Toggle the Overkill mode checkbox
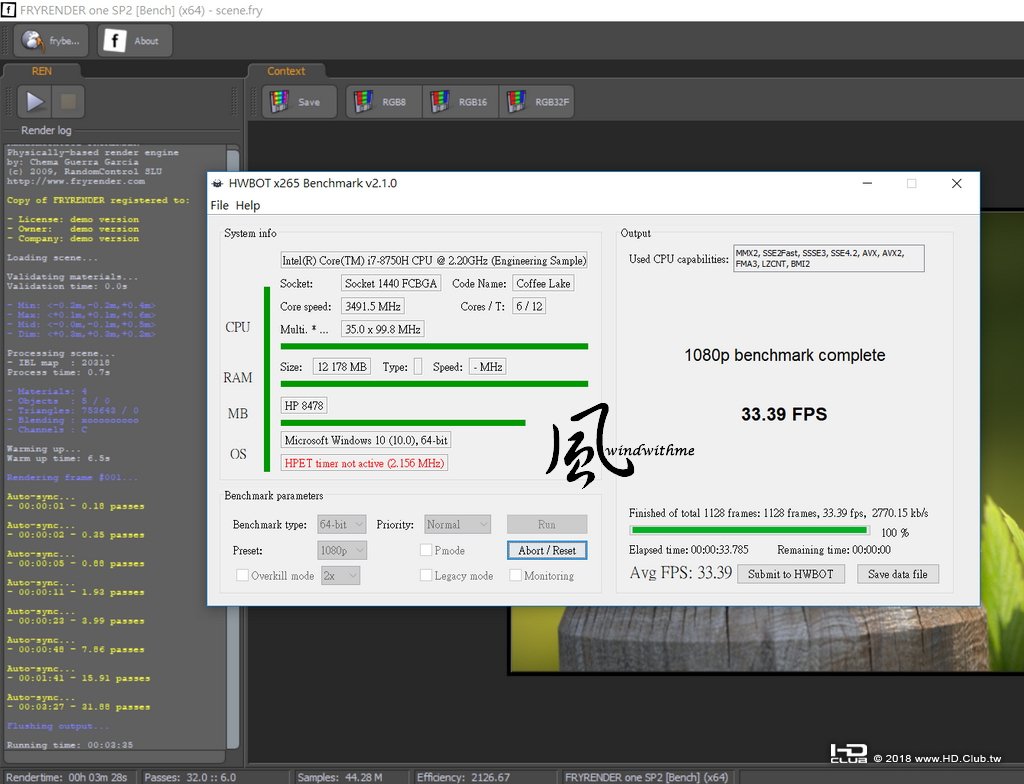 click(242, 576)
